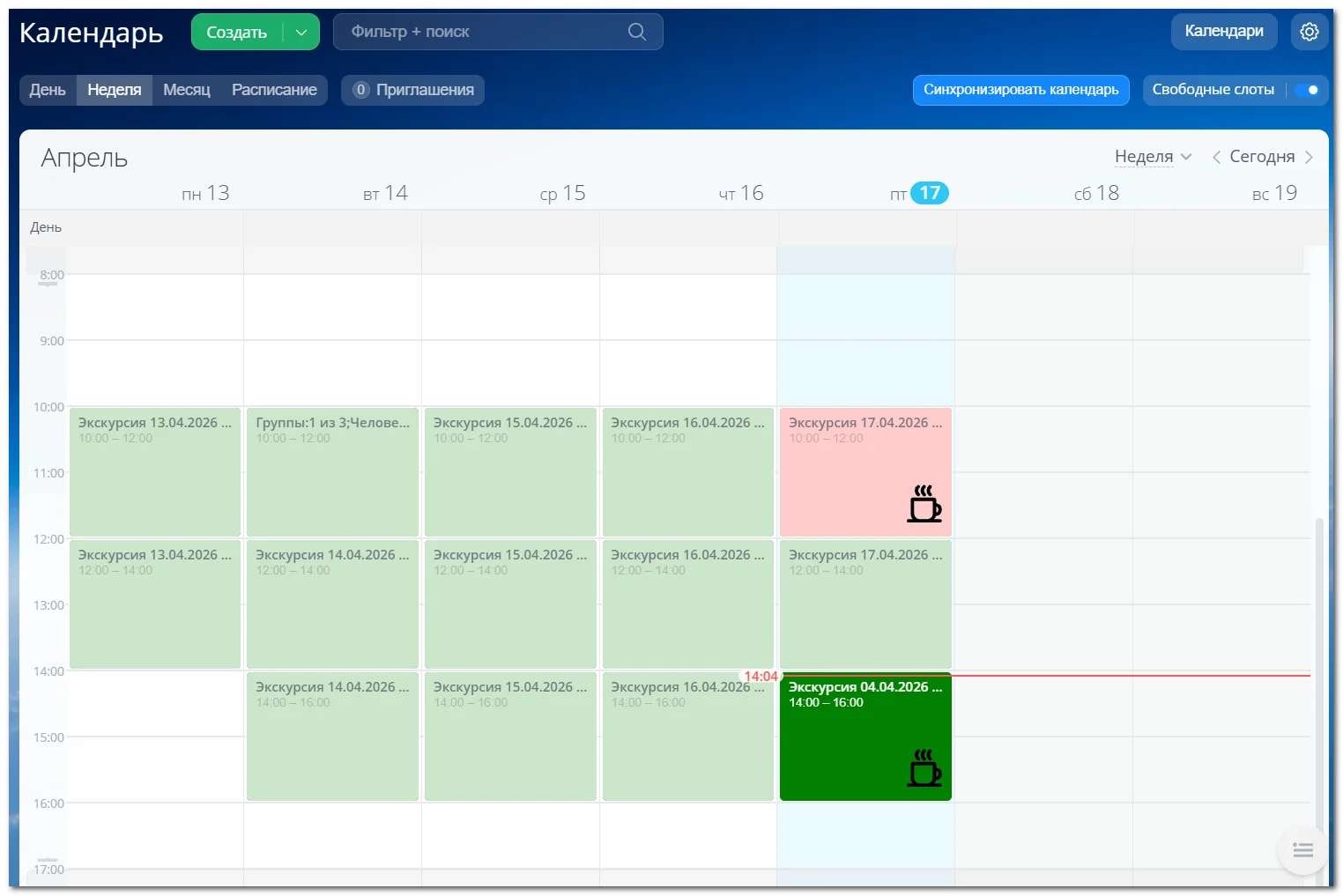Viewport: 1343px width, 896px height.
Task: Select the День view tab
Action: tap(48, 90)
